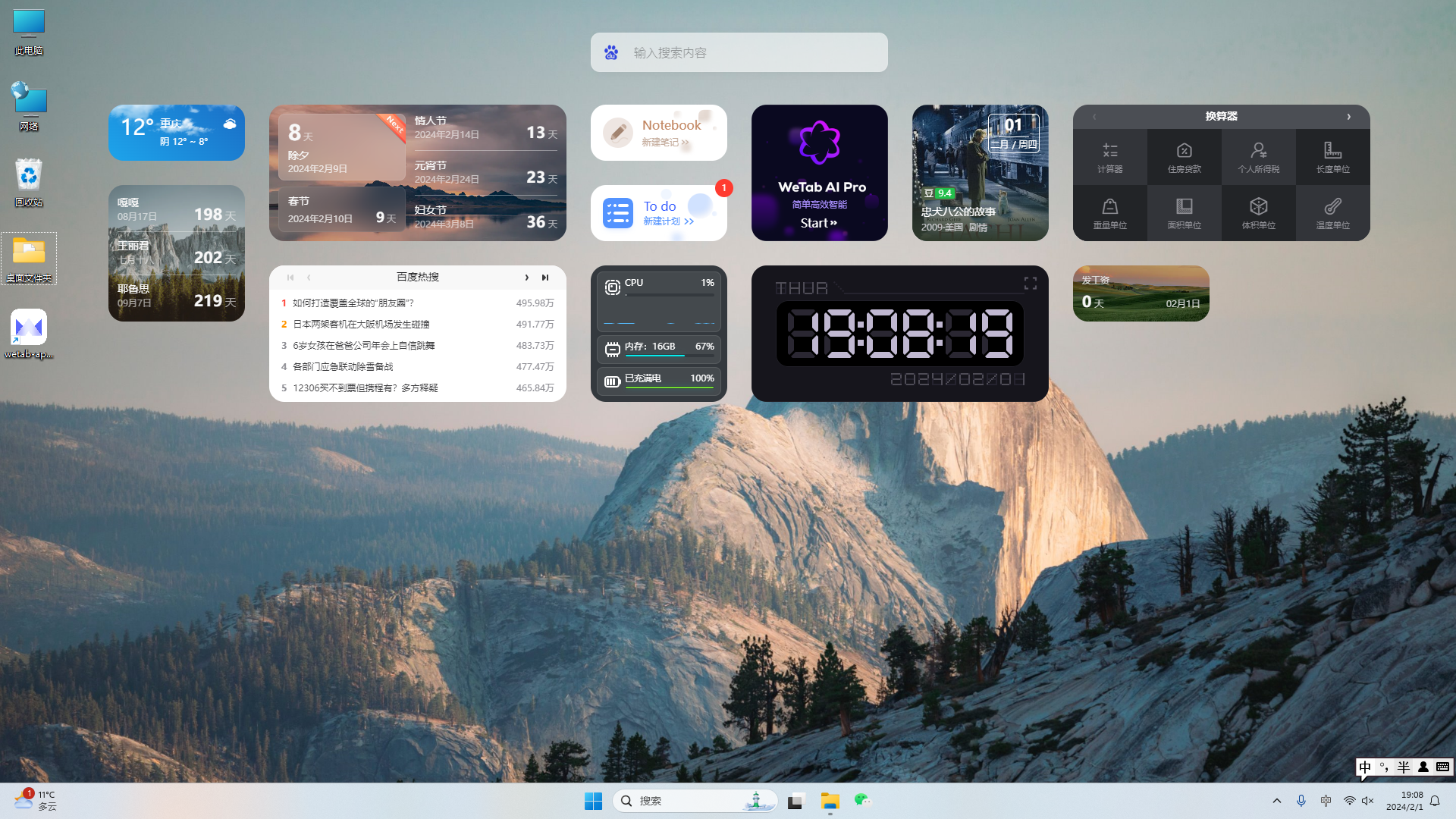Click the 输入搜索内容 search box
The width and height of the screenshot is (1456, 819).
coord(739,52)
